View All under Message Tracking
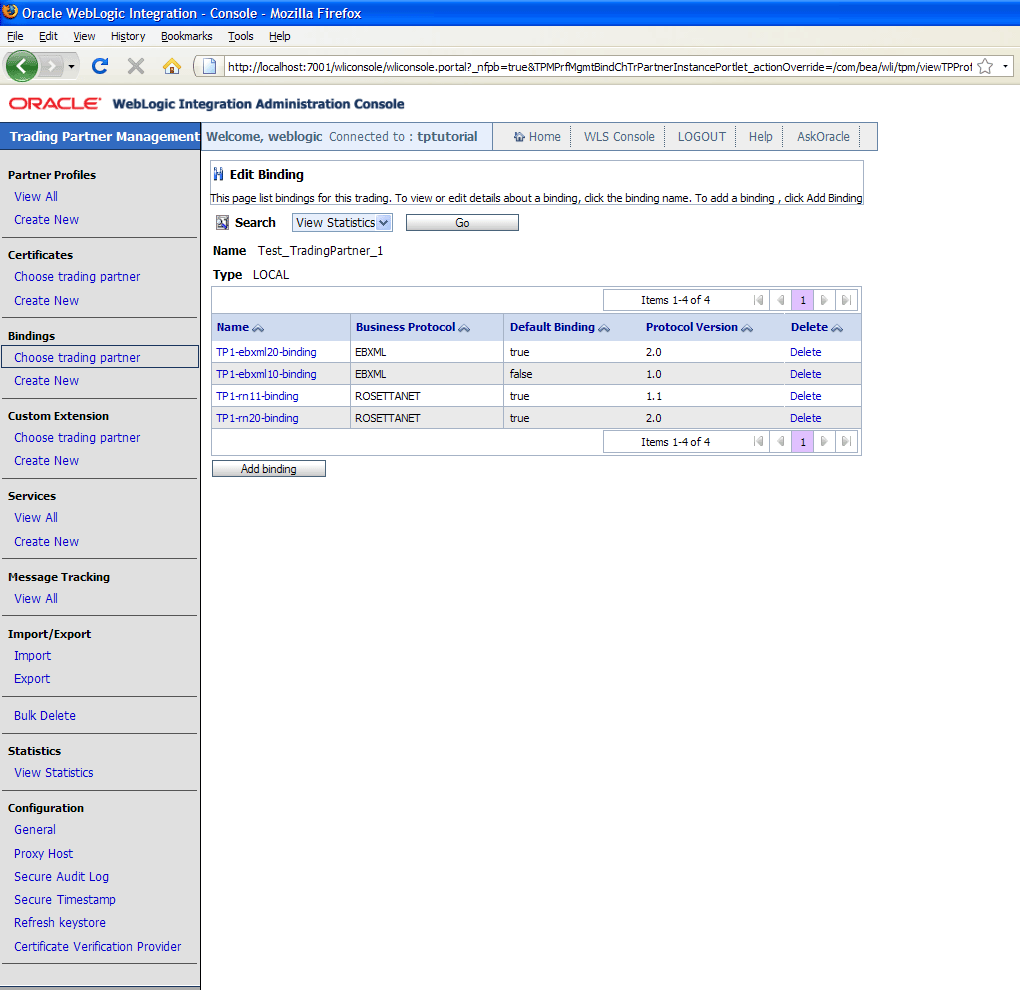Image resolution: width=1020 pixels, height=990 pixels. pos(36,598)
